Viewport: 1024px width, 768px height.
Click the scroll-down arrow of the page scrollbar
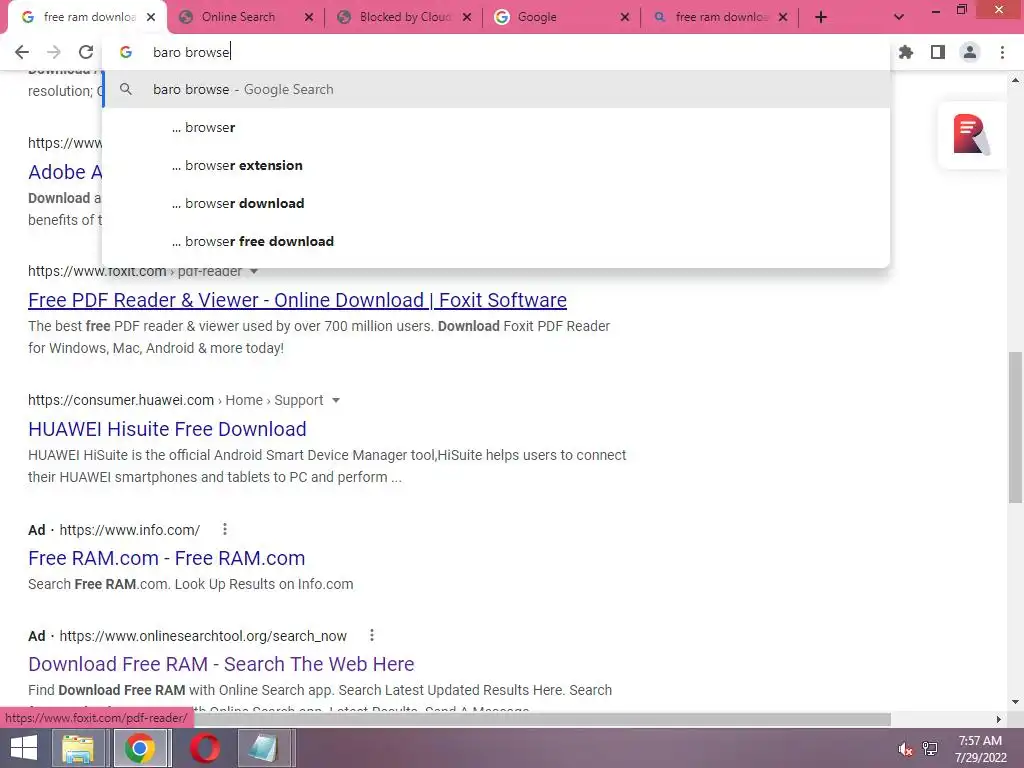coord(1015,702)
